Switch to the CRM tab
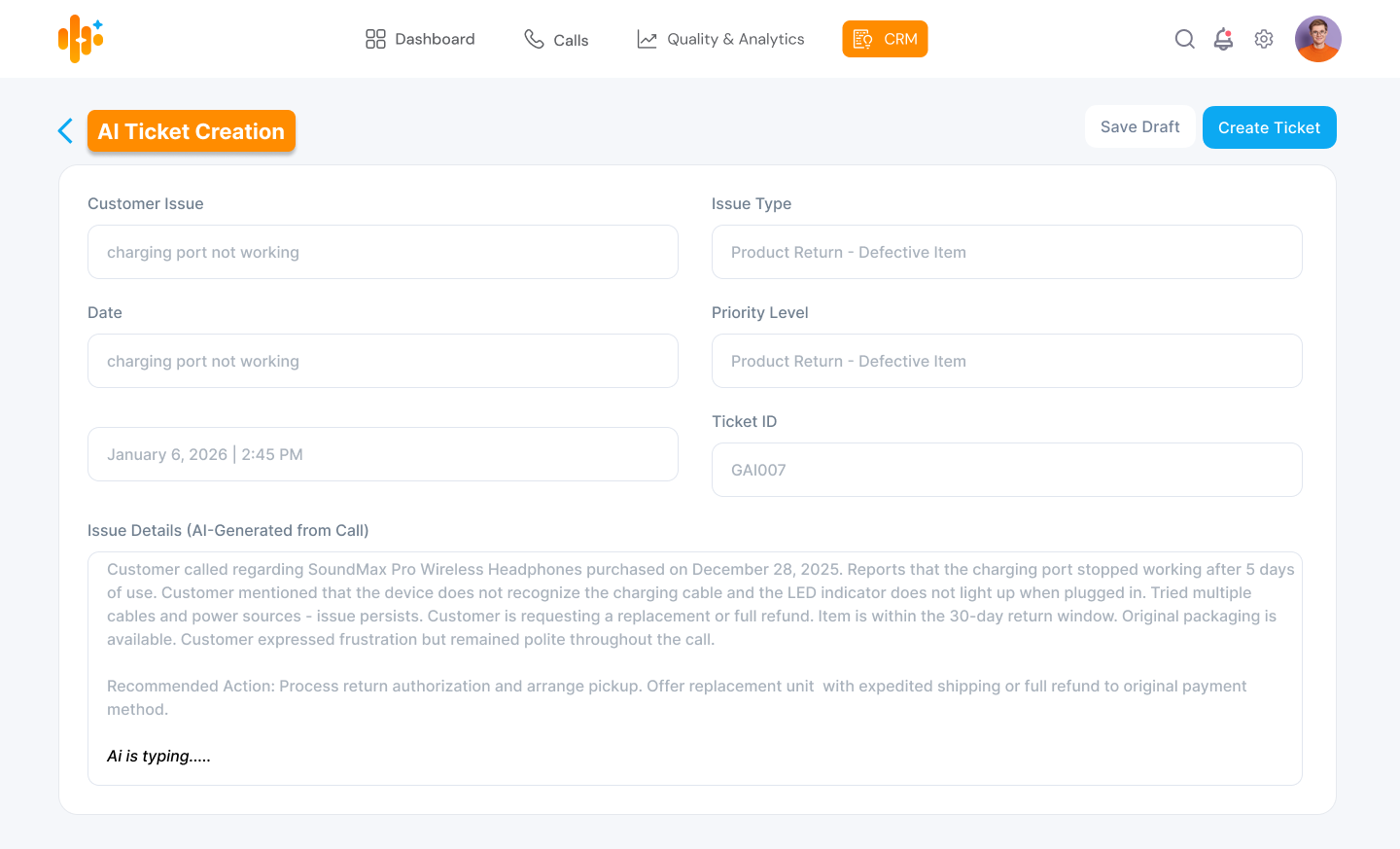Image resolution: width=1400 pixels, height=849 pixels. pyautogui.click(x=885, y=39)
